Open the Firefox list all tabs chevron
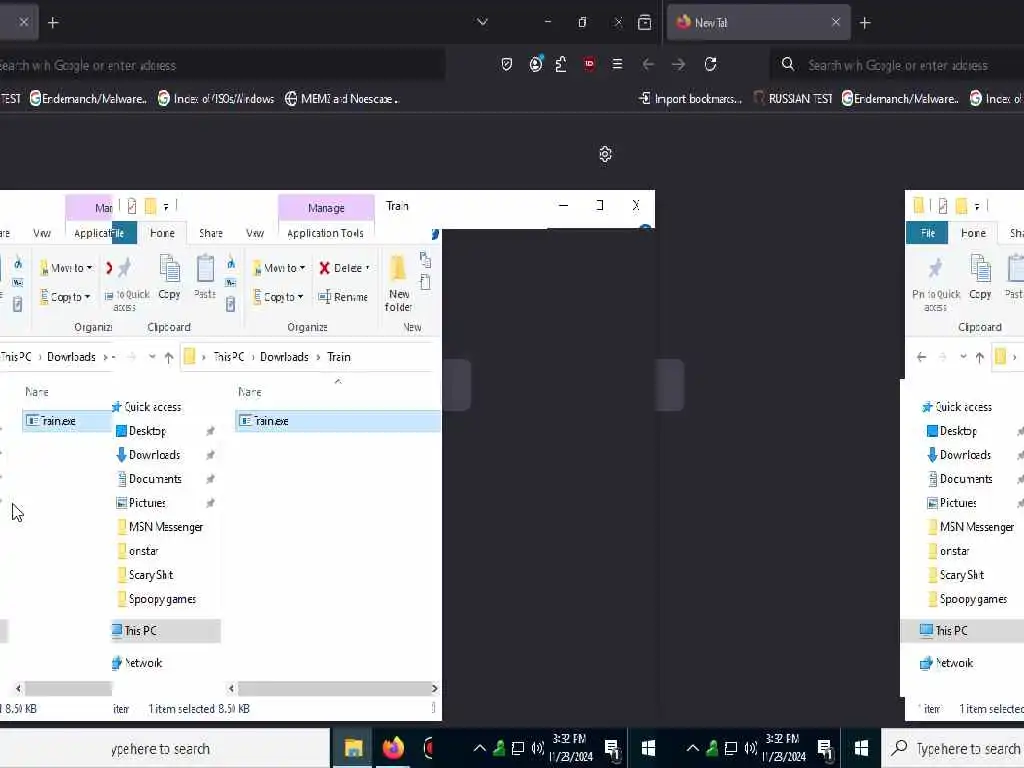This screenshot has width=1024, height=768. (x=483, y=22)
